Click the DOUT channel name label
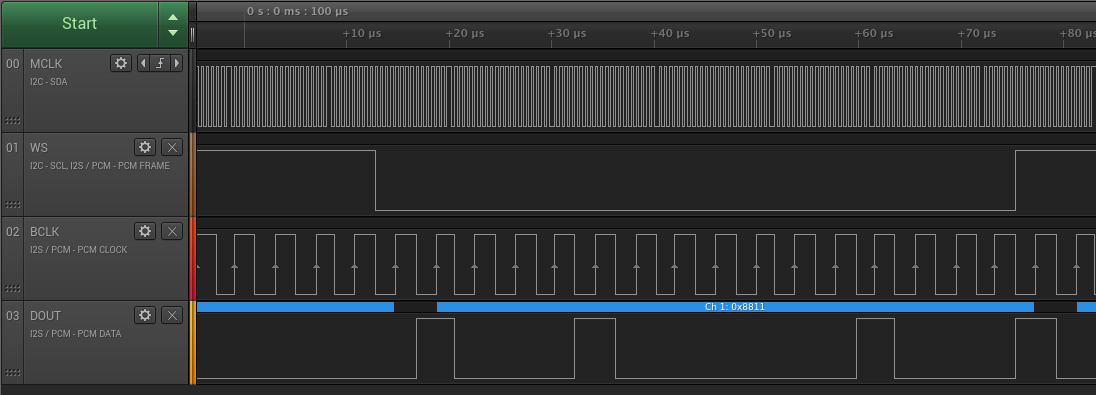1096x395 pixels. click(45, 315)
